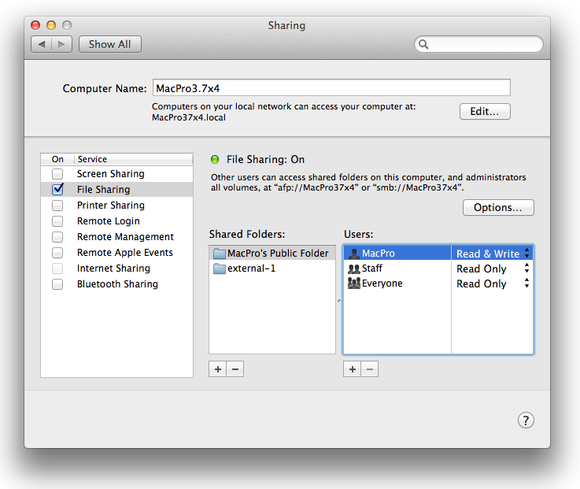Enable the Remote Management checkbox
Image resolution: width=580 pixels, height=489 pixels.
57,237
